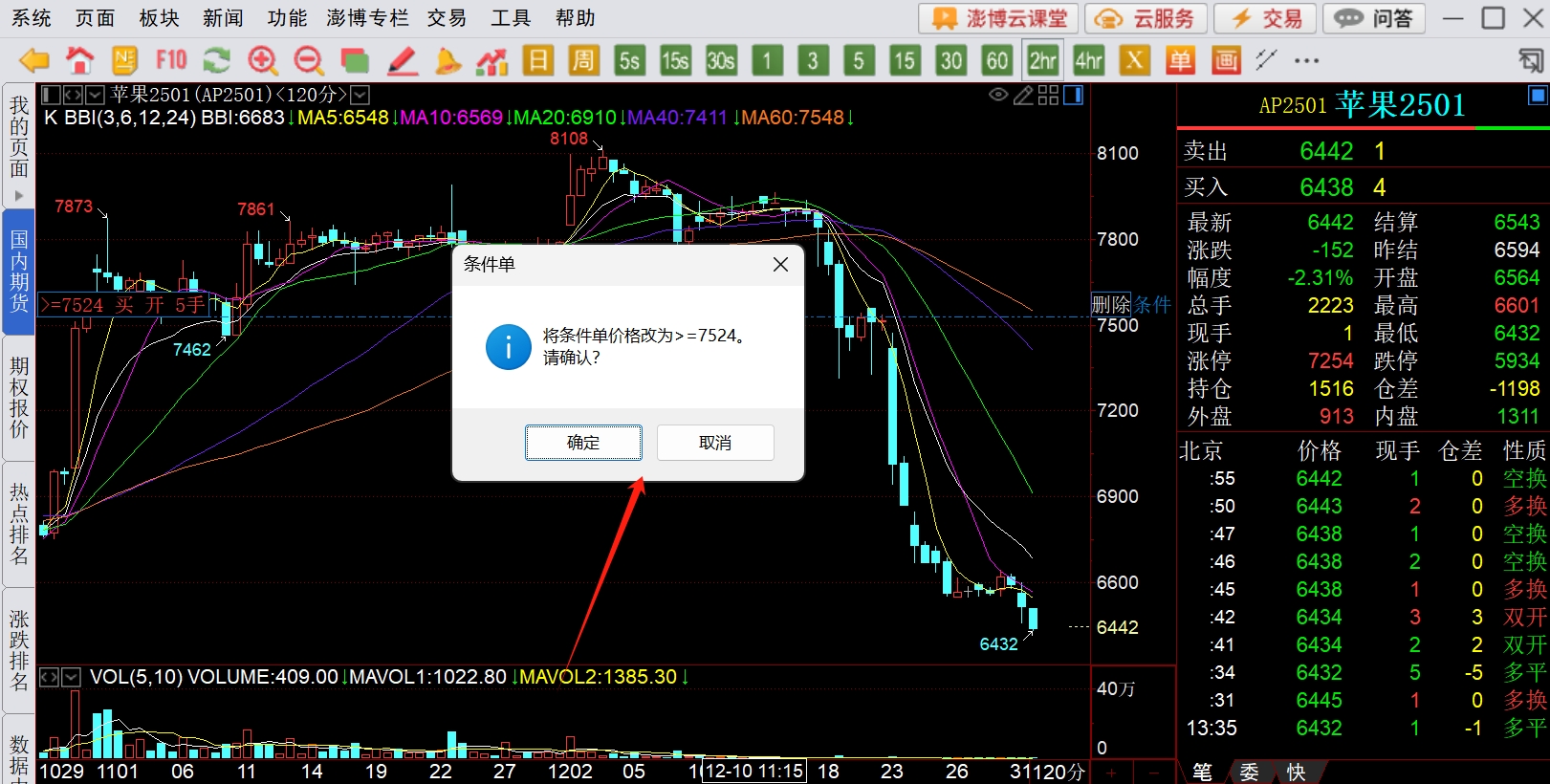1550x784 pixels.
Task: Open the period dropdown after <120分>
Action: coord(360,95)
